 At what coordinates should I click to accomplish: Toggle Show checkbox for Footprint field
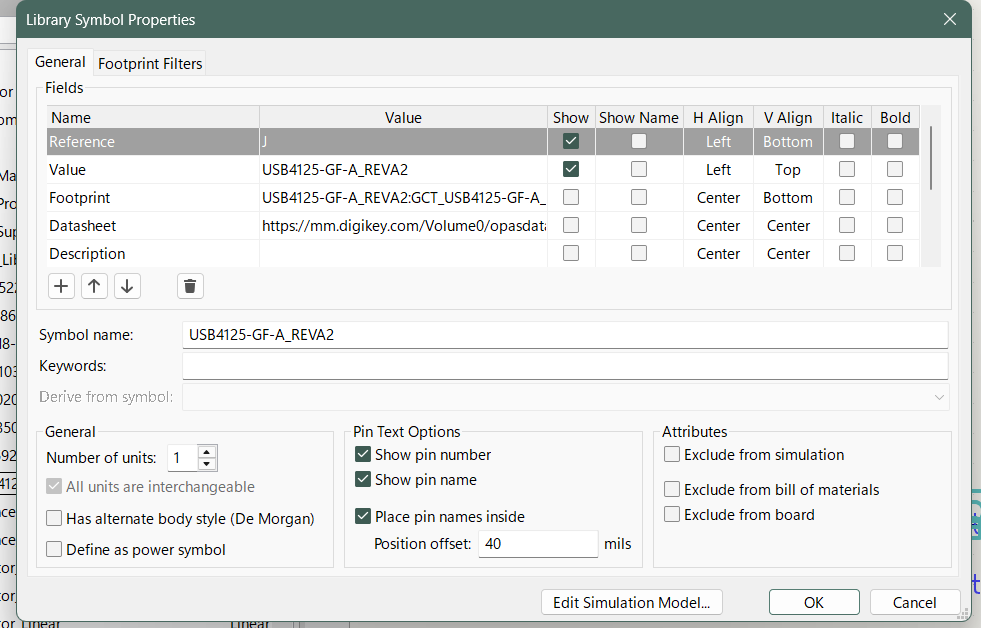click(x=571, y=198)
